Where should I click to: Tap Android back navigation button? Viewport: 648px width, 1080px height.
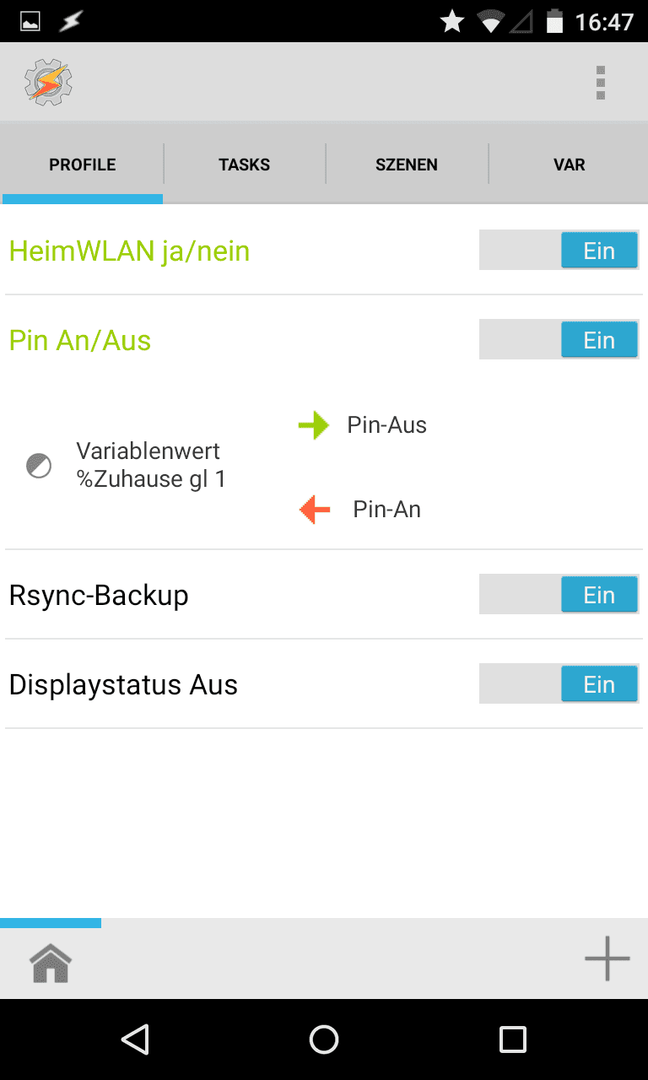tap(135, 1039)
